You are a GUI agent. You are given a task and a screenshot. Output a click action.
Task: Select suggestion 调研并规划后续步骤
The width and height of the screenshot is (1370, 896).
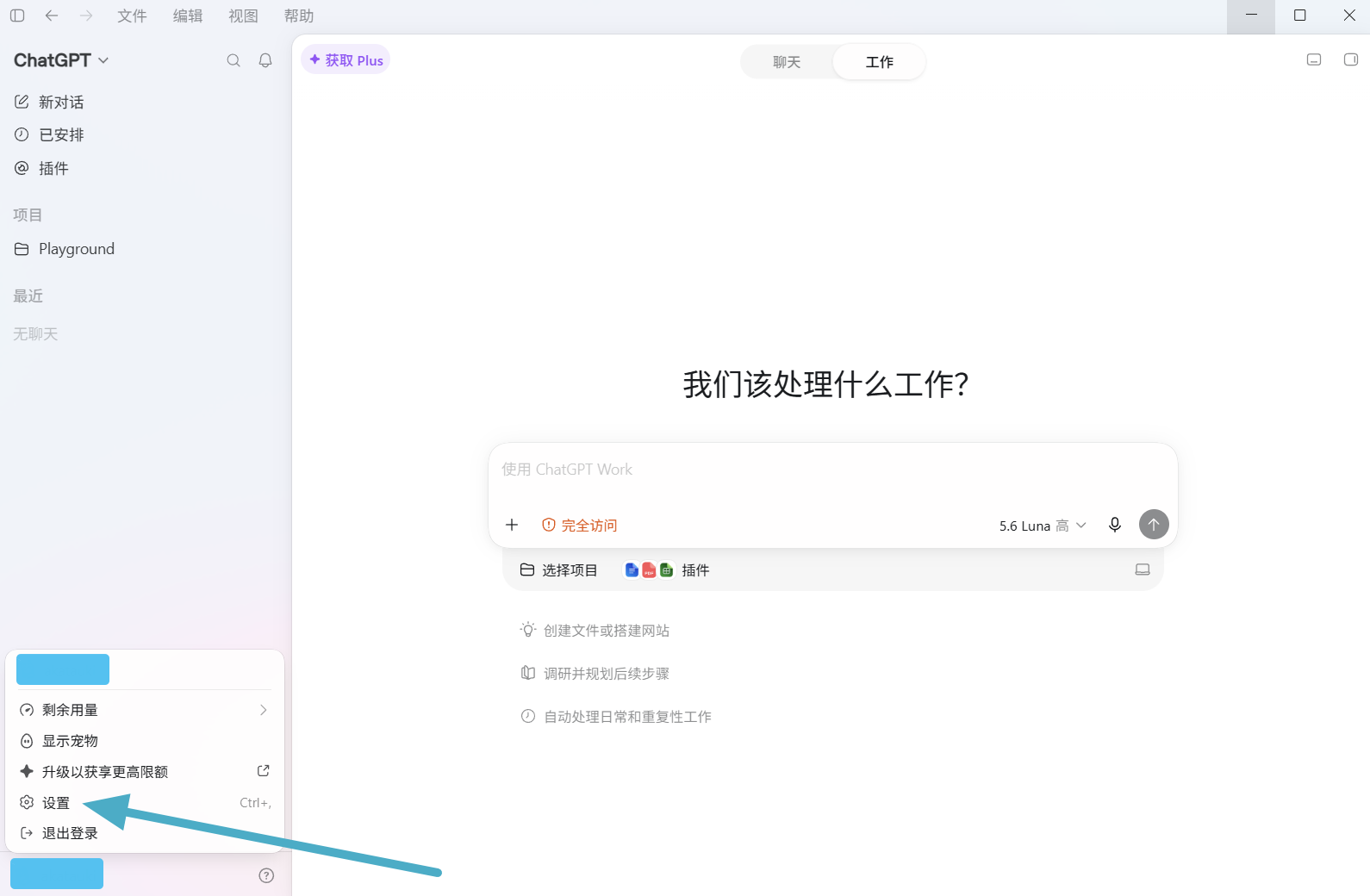tap(595, 674)
